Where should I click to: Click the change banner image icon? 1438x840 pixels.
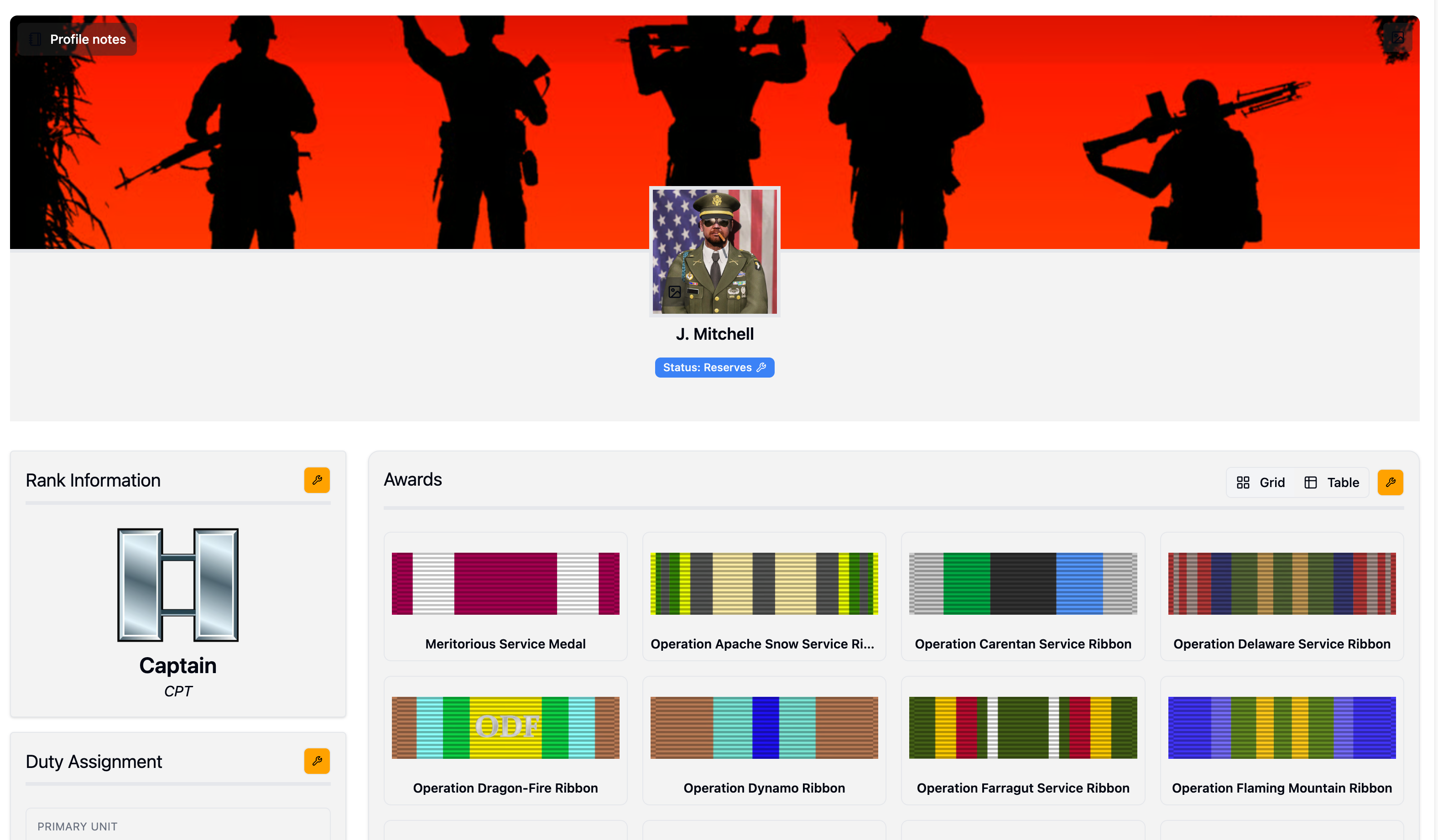1397,38
